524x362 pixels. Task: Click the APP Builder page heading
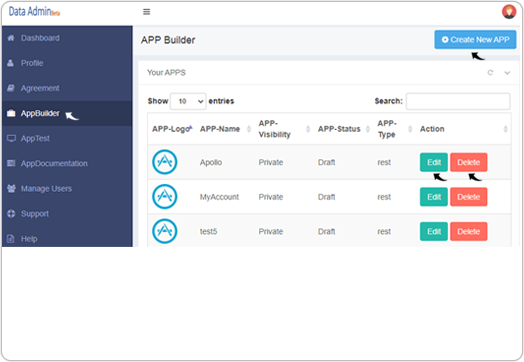coord(168,40)
